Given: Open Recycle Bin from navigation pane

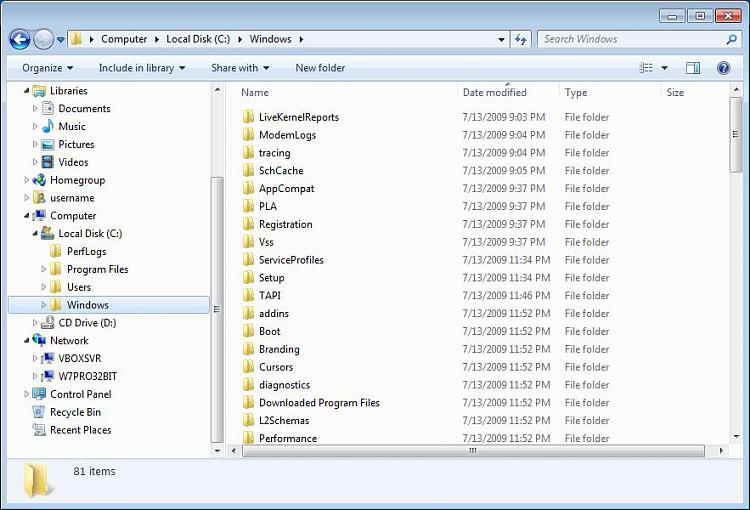Looking at the screenshot, I should coord(75,412).
